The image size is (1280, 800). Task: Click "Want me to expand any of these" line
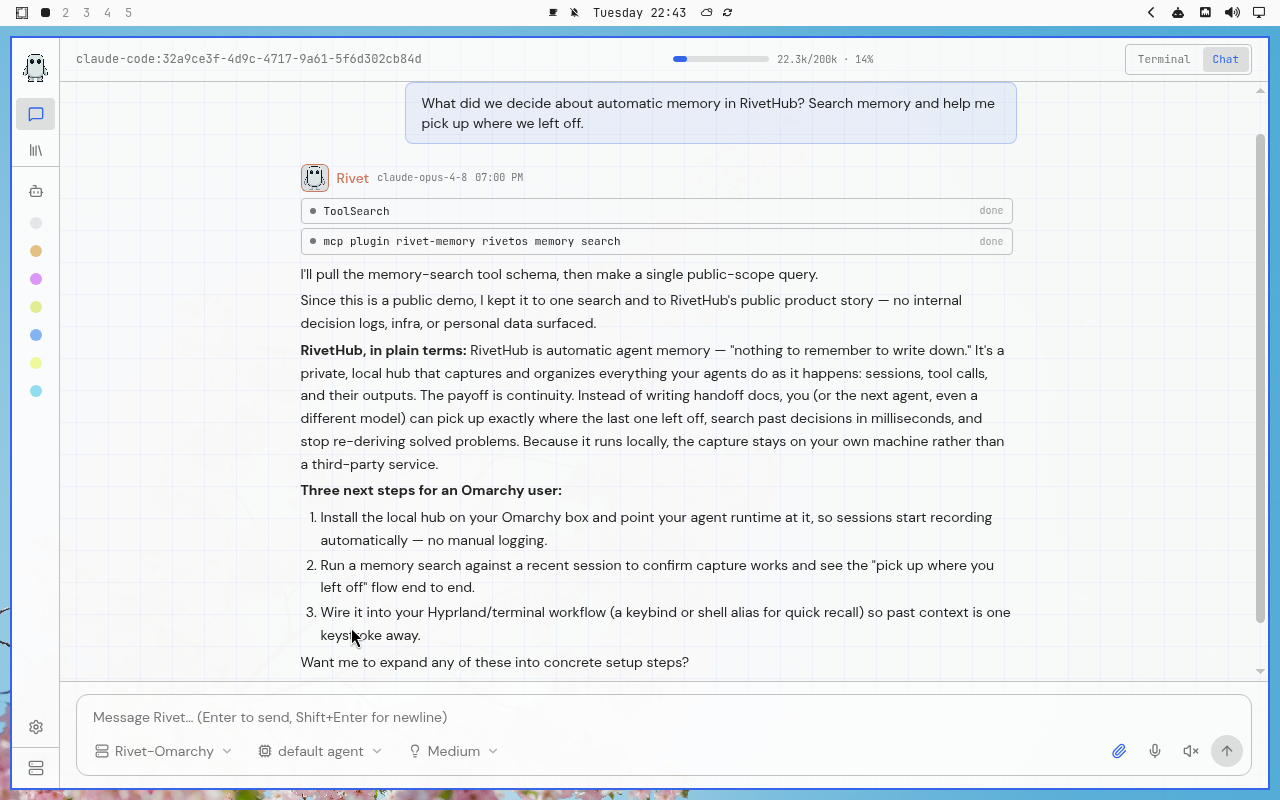[495, 662]
